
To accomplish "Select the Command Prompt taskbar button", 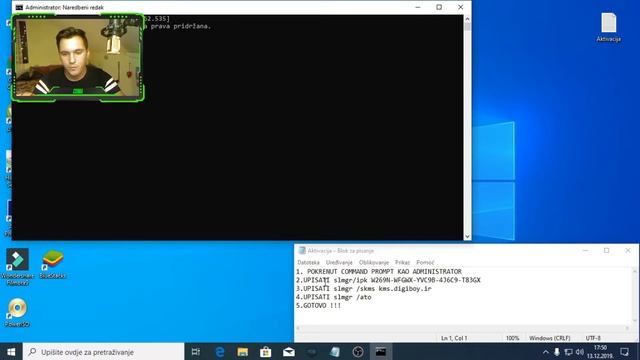I will 381,352.
